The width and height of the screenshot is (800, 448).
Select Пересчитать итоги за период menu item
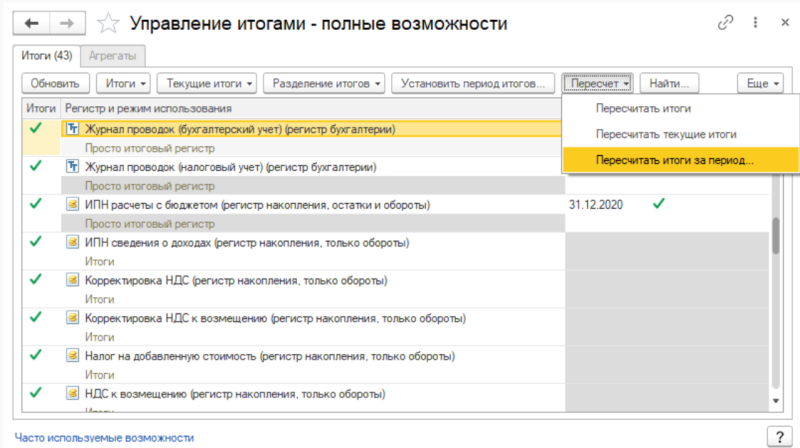point(674,159)
